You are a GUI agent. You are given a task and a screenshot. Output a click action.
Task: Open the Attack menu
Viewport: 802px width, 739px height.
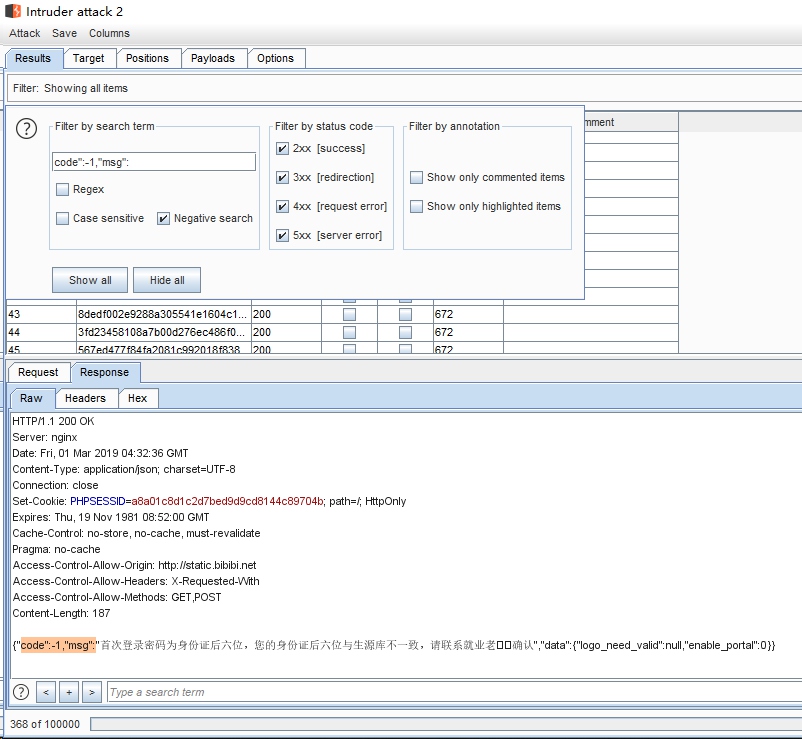click(x=25, y=33)
